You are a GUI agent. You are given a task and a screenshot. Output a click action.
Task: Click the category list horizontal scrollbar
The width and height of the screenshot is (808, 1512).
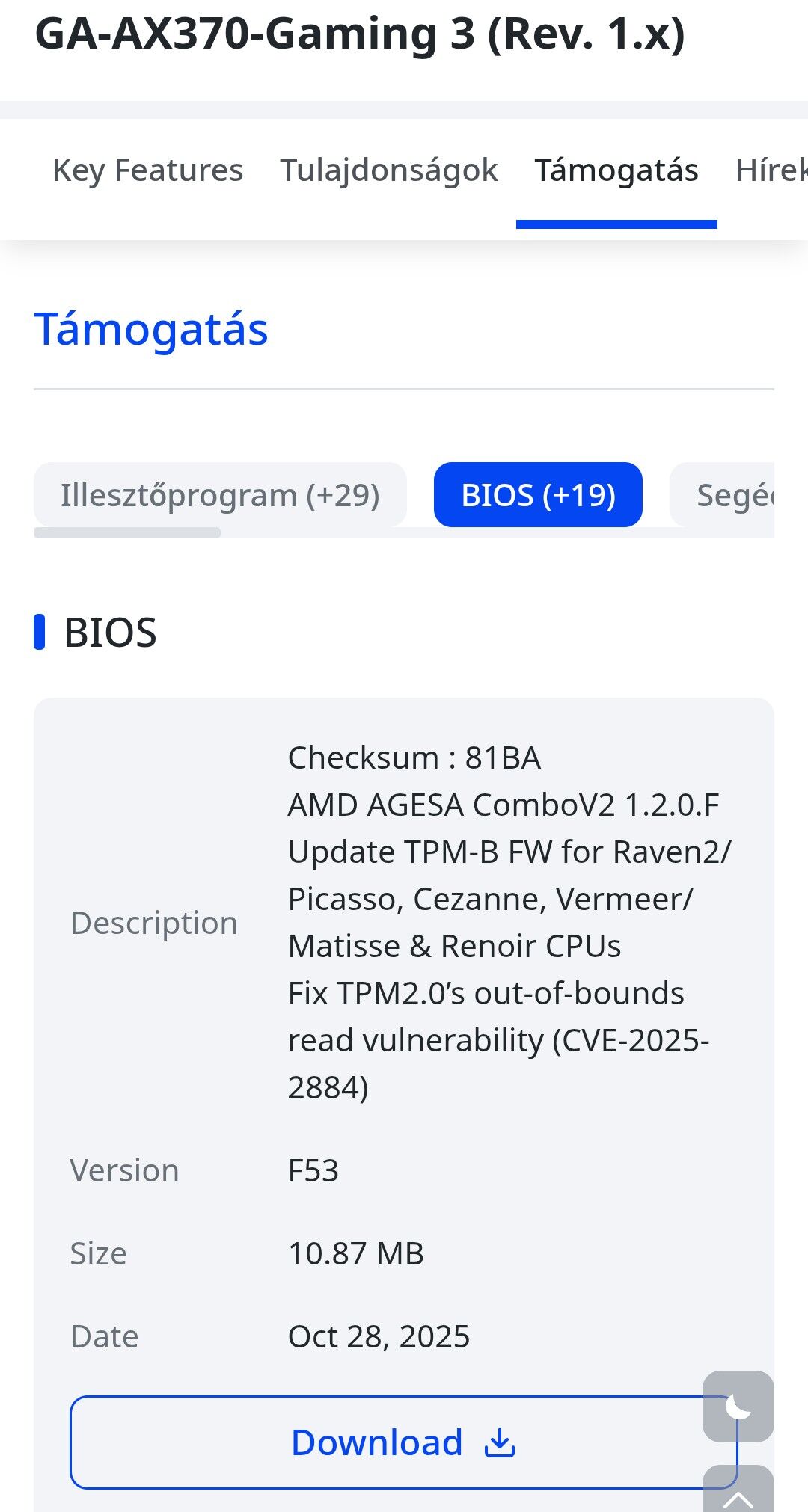click(127, 533)
